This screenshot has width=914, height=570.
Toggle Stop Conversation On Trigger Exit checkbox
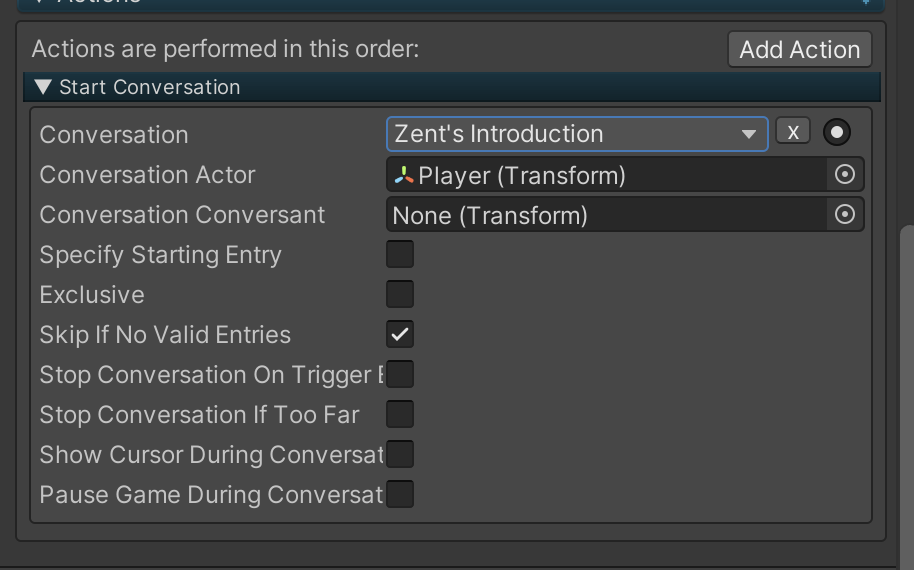pos(400,374)
